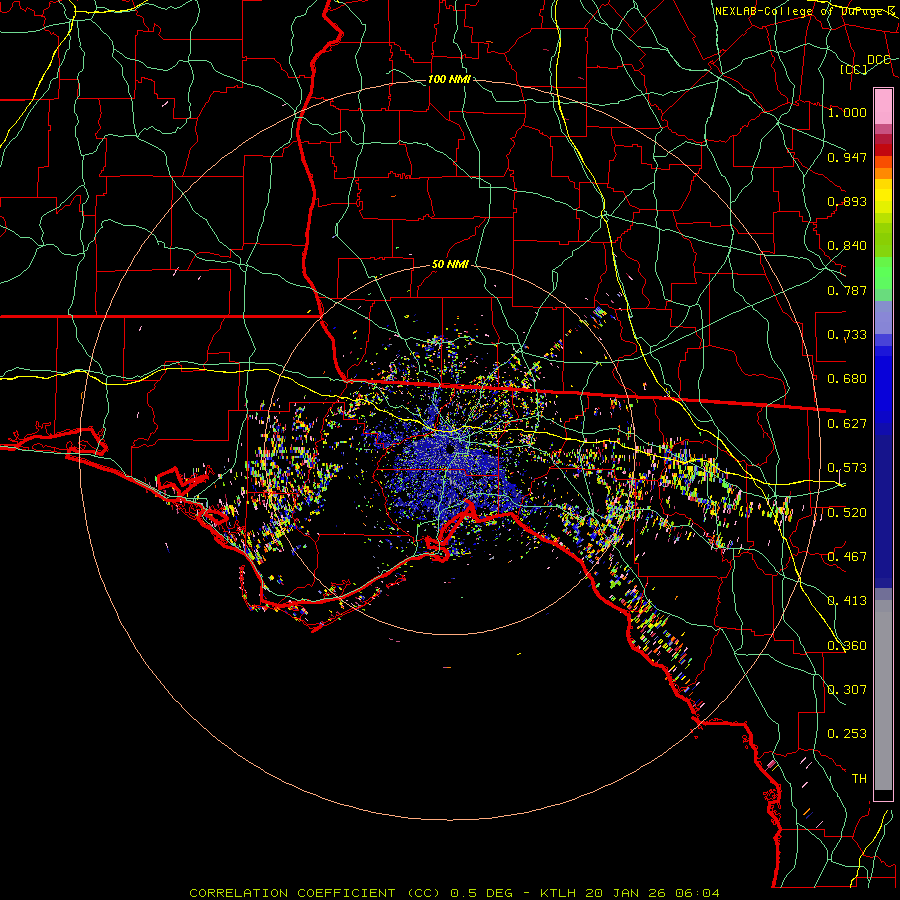Click the [CC] label above the color bar
This screenshot has width=900, height=900.
point(854,69)
